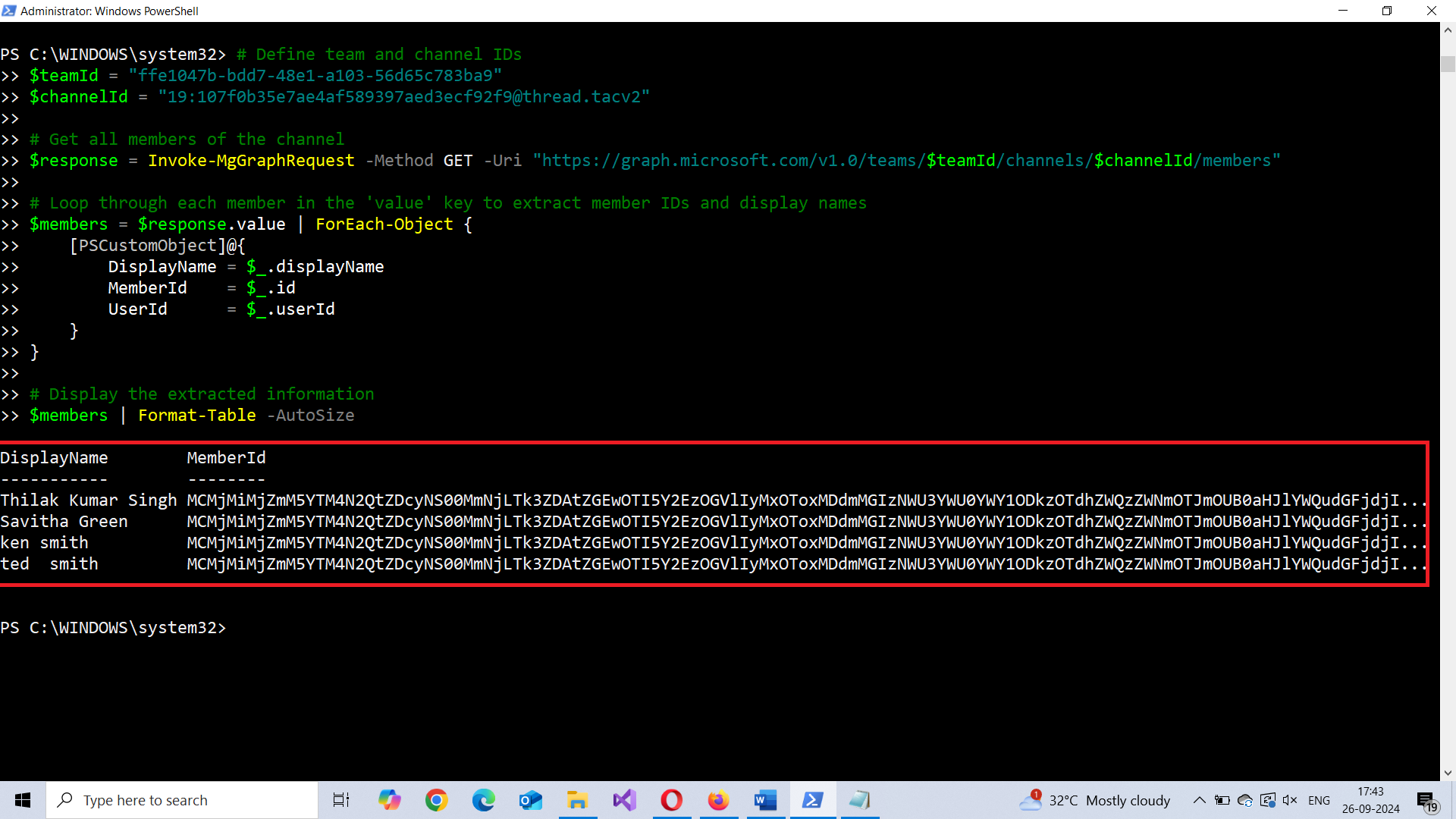Open File Explorer from the taskbar
The height and width of the screenshot is (819, 1456).
coord(577,800)
